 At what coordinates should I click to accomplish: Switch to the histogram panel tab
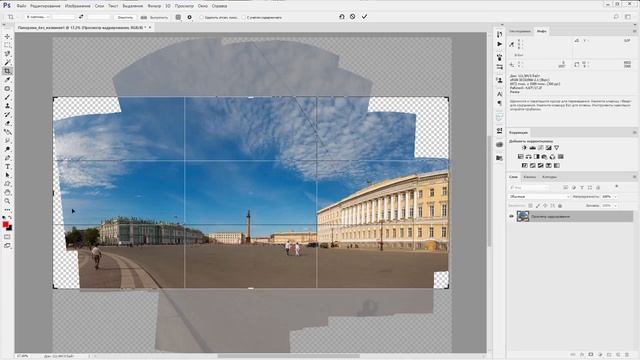520,31
